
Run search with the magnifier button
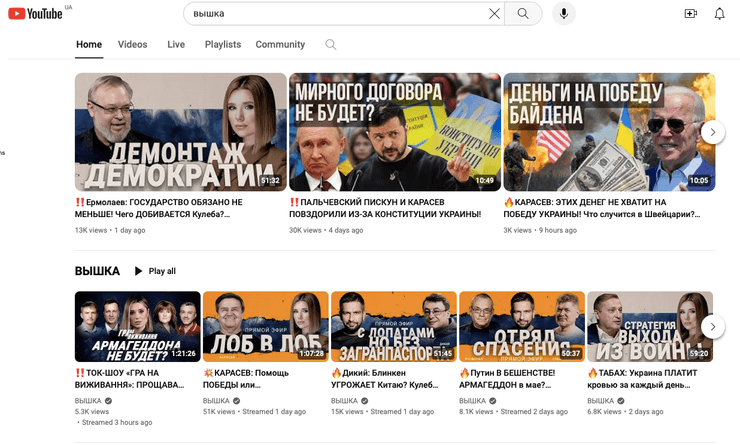pos(523,14)
